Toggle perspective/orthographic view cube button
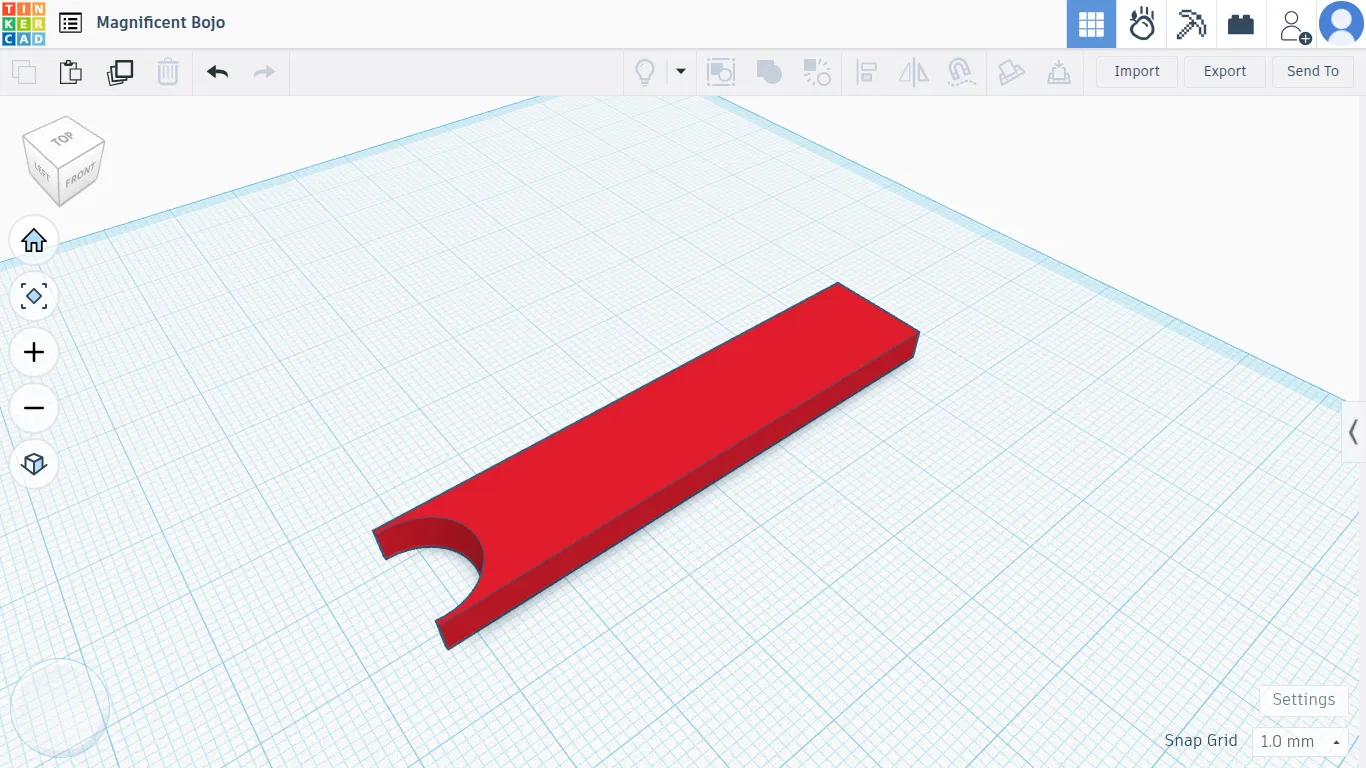The width and height of the screenshot is (1366, 768). pos(34,464)
